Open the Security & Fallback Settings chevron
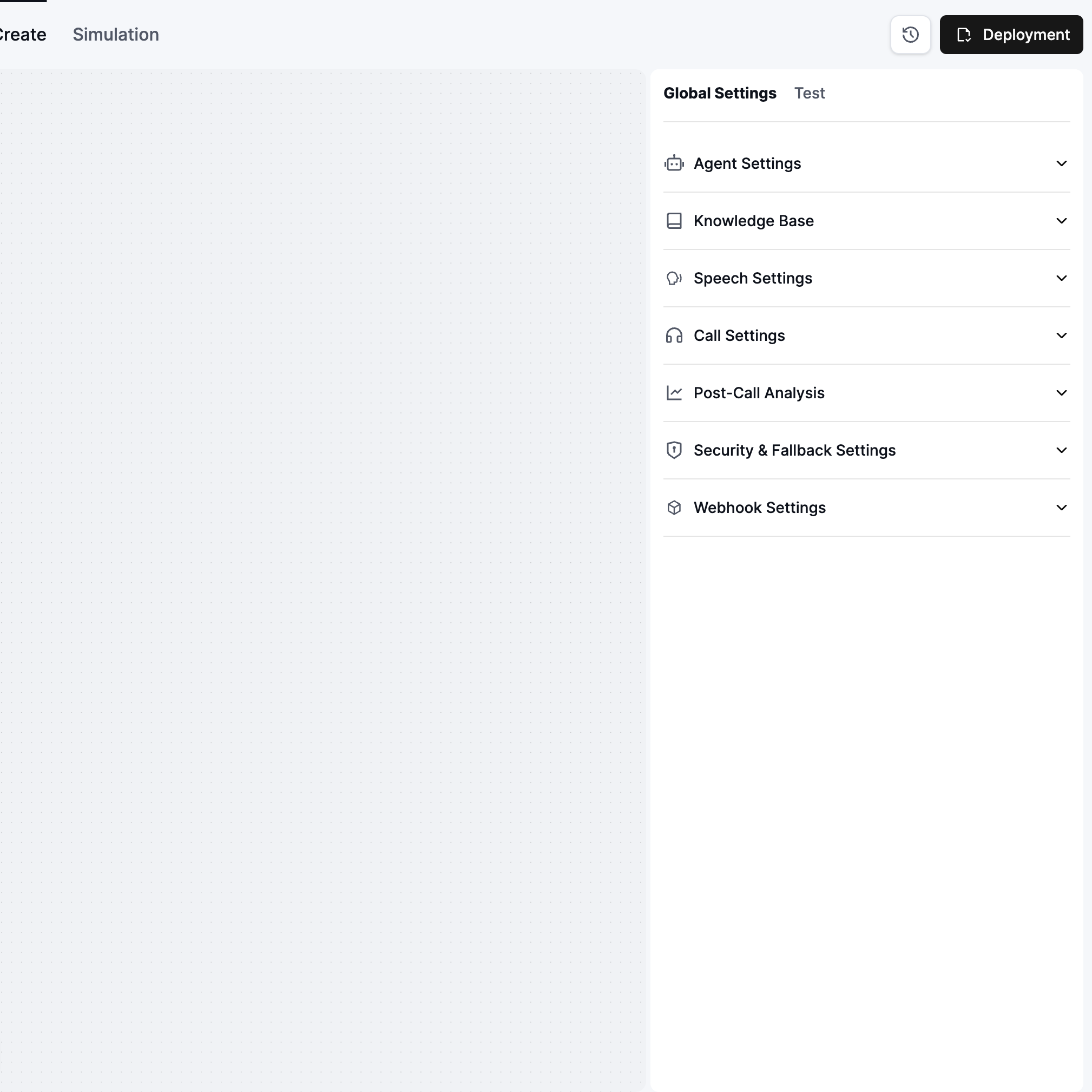 click(1061, 450)
